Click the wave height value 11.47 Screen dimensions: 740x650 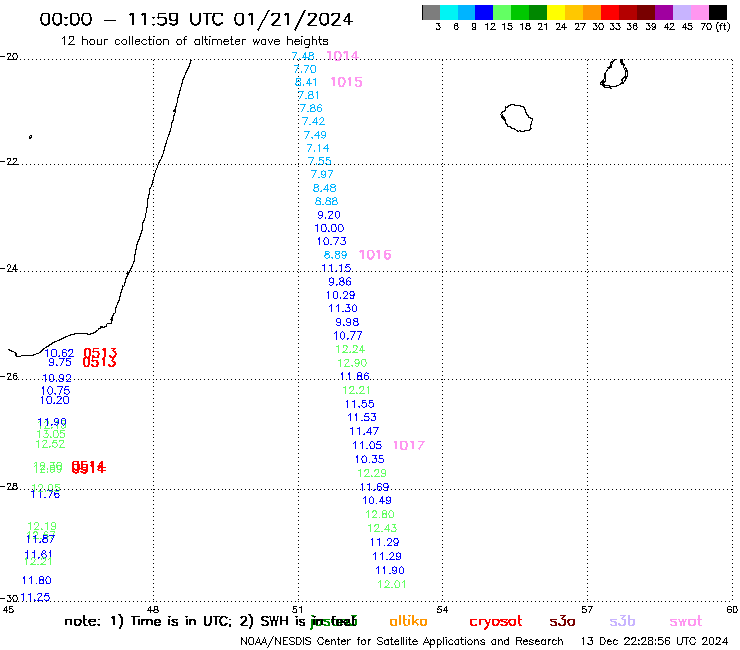pyautogui.click(x=364, y=431)
